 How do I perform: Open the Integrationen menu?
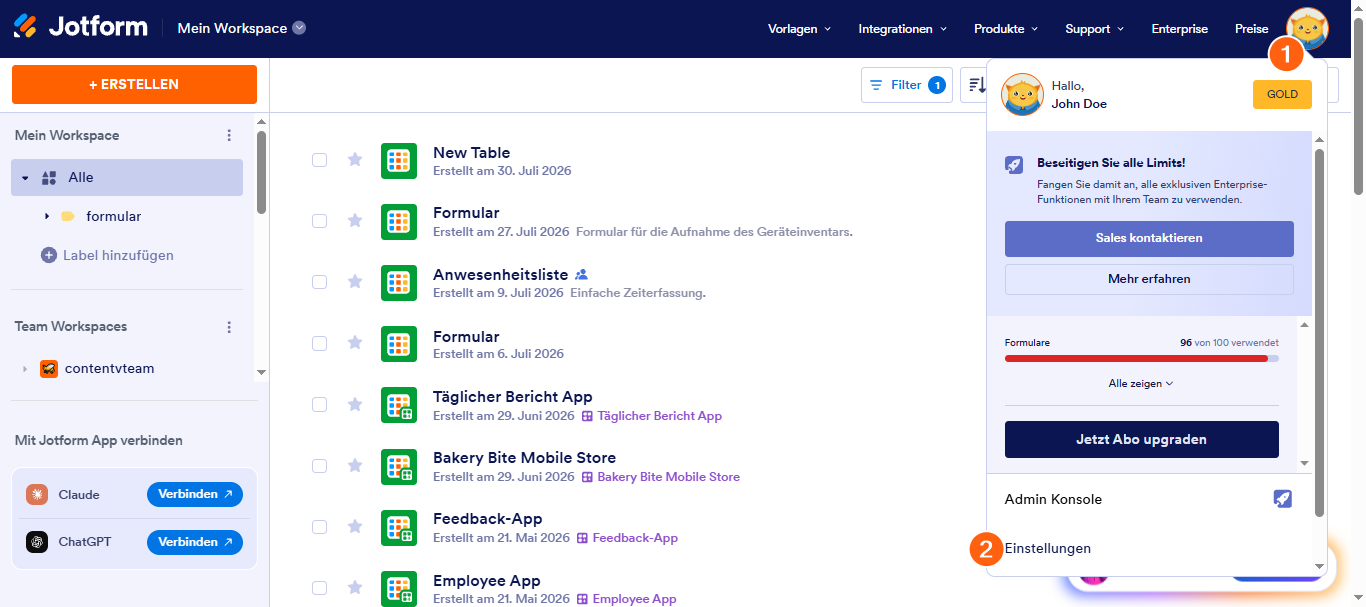pos(903,29)
